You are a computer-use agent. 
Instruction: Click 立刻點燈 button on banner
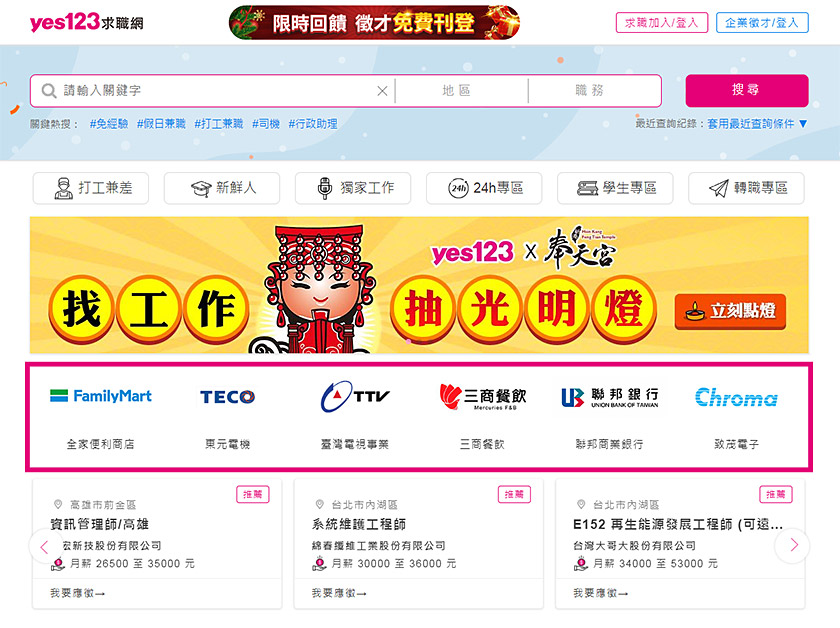[730, 311]
